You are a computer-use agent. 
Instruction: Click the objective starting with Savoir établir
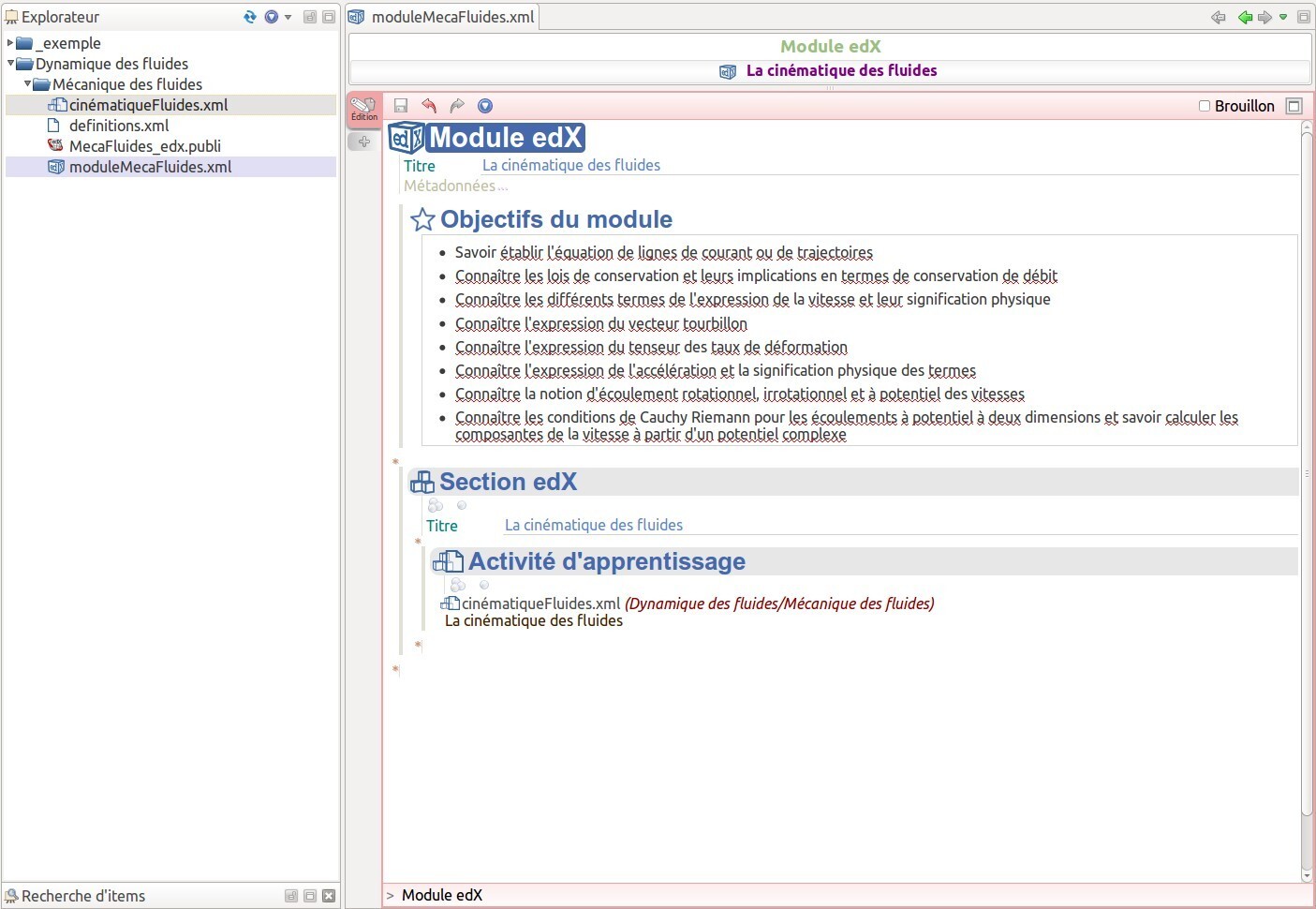pos(663,252)
